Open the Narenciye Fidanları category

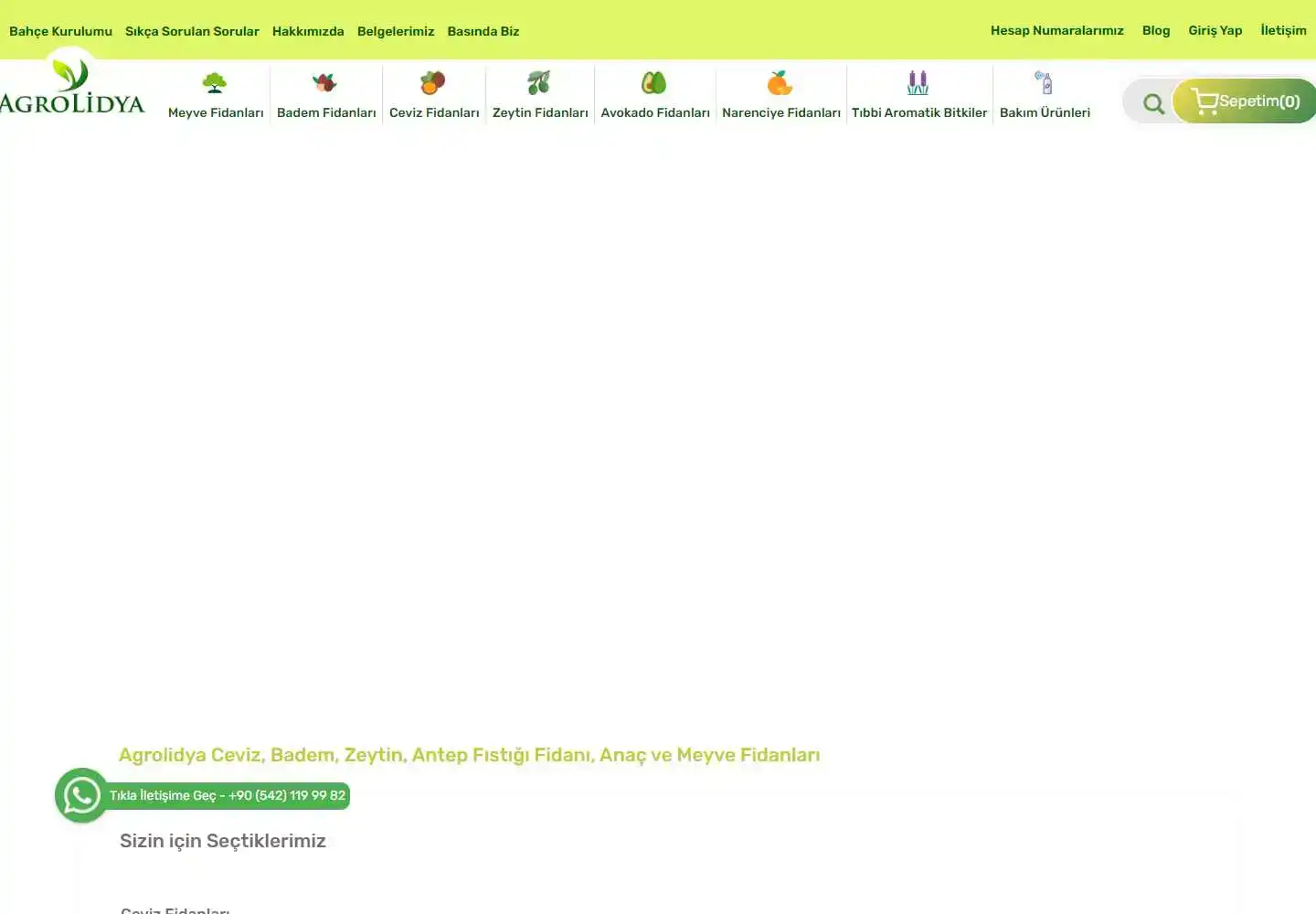pyautogui.click(x=781, y=112)
